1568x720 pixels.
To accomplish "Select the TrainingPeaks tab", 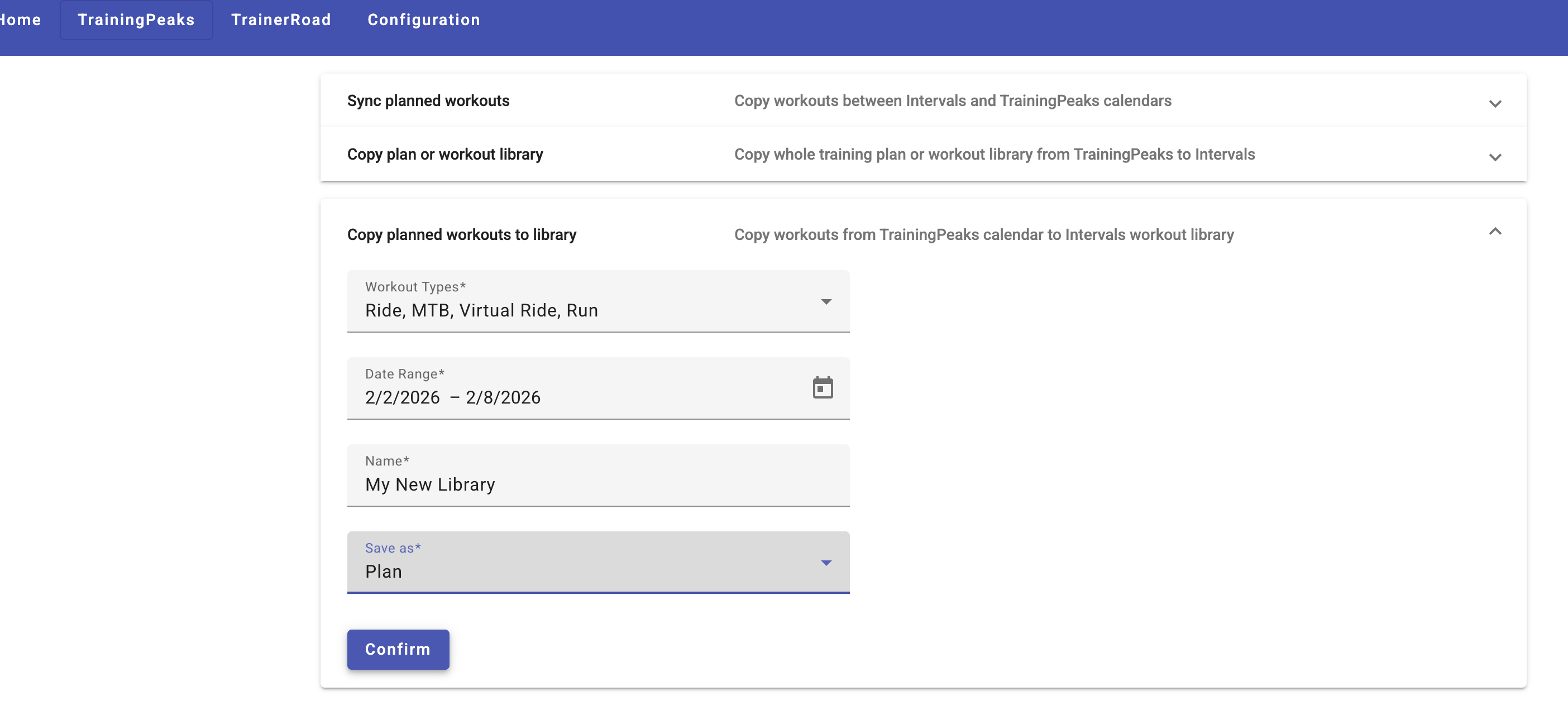I will coord(136,20).
